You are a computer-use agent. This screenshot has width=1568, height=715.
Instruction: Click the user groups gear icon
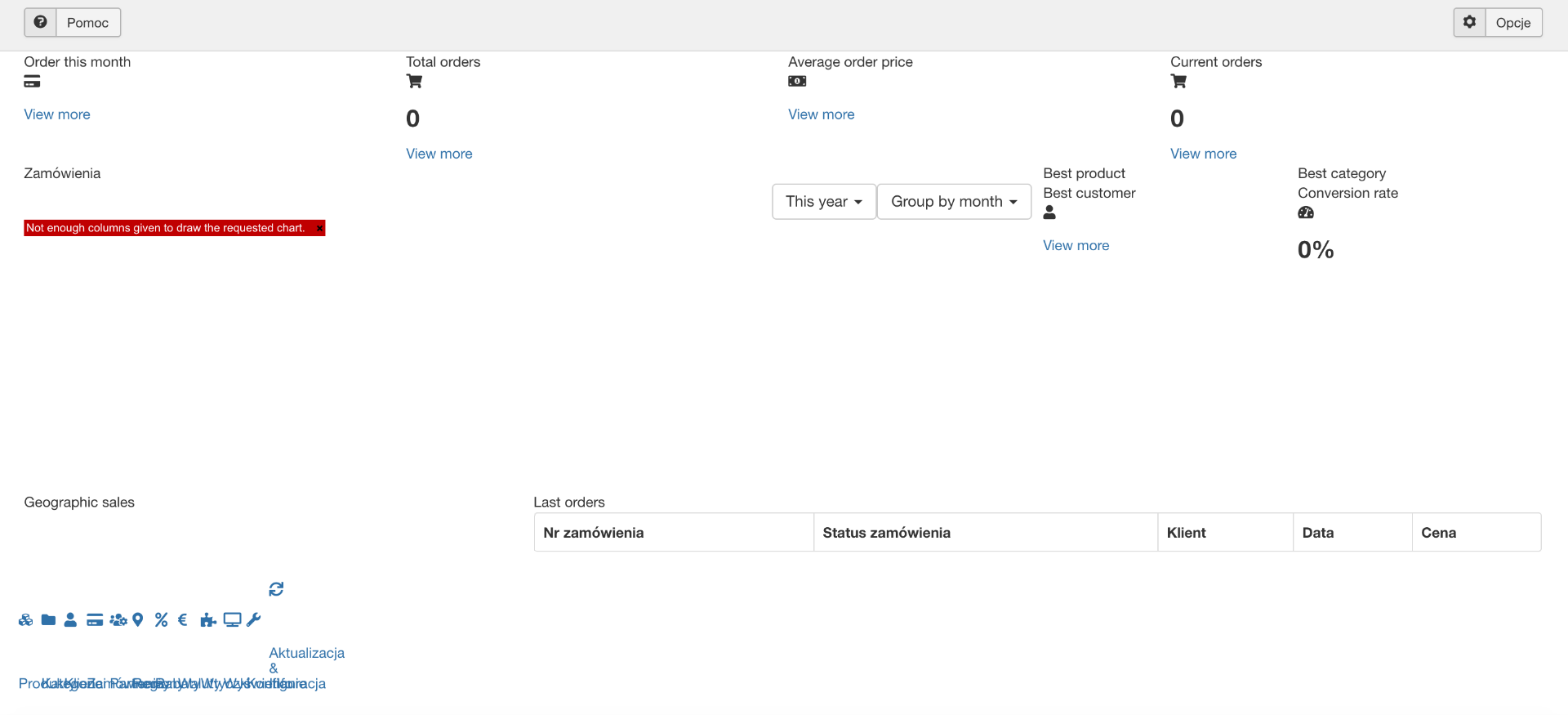pyautogui.click(x=118, y=620)
